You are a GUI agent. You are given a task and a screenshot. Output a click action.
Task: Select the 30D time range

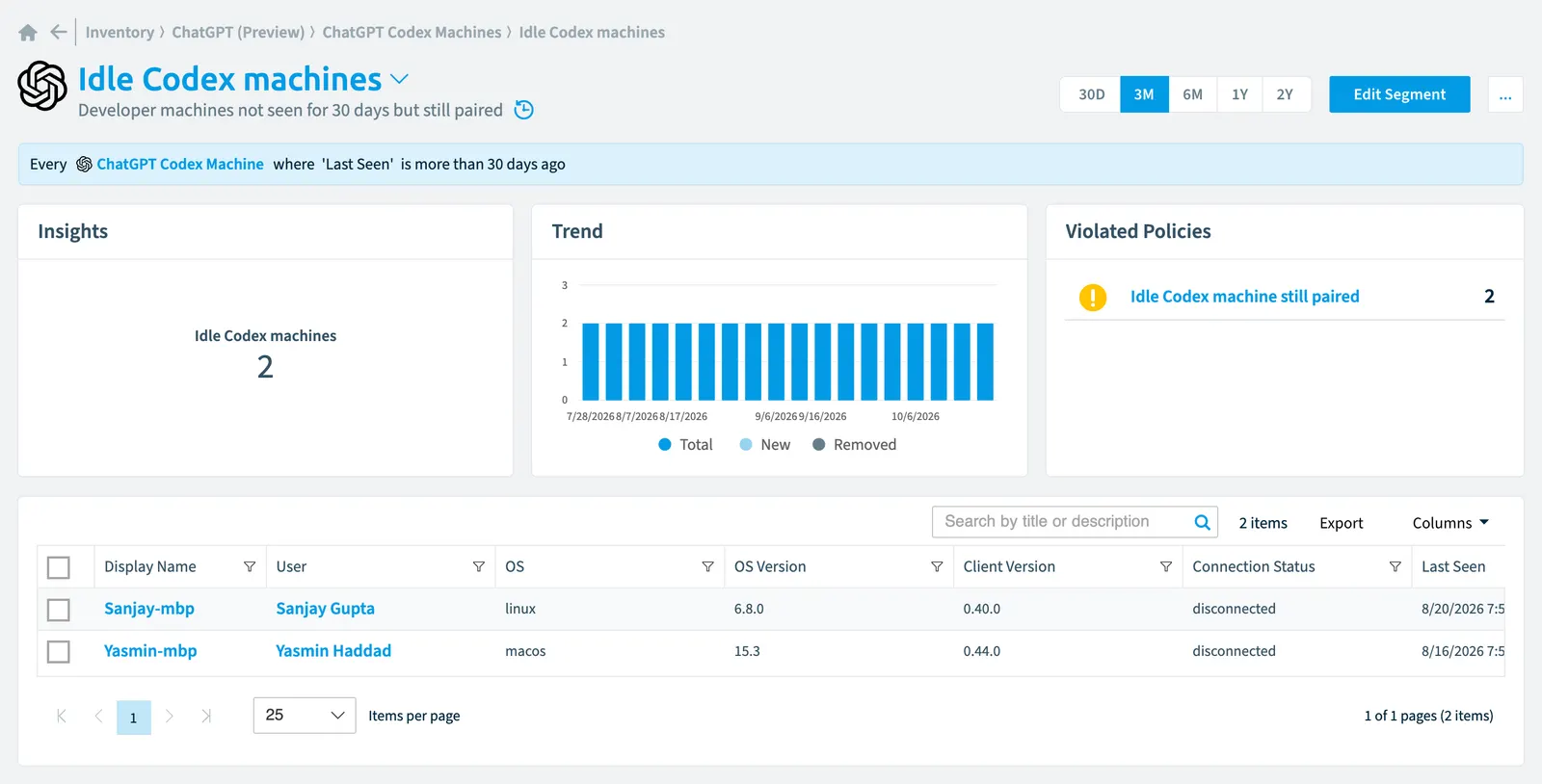[1091, 94]
